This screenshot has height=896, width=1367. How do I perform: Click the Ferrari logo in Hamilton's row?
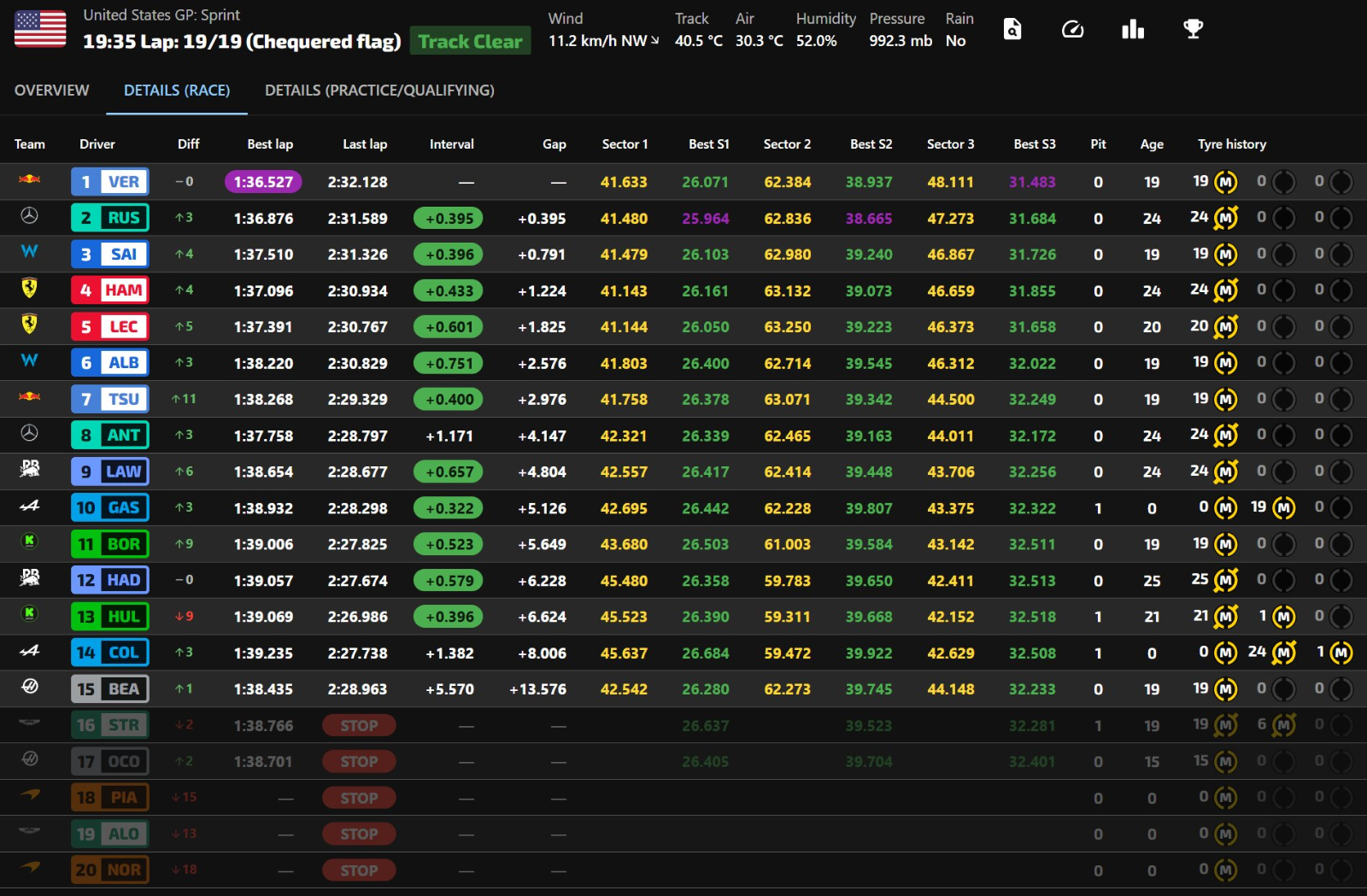(x=29, y=289)
